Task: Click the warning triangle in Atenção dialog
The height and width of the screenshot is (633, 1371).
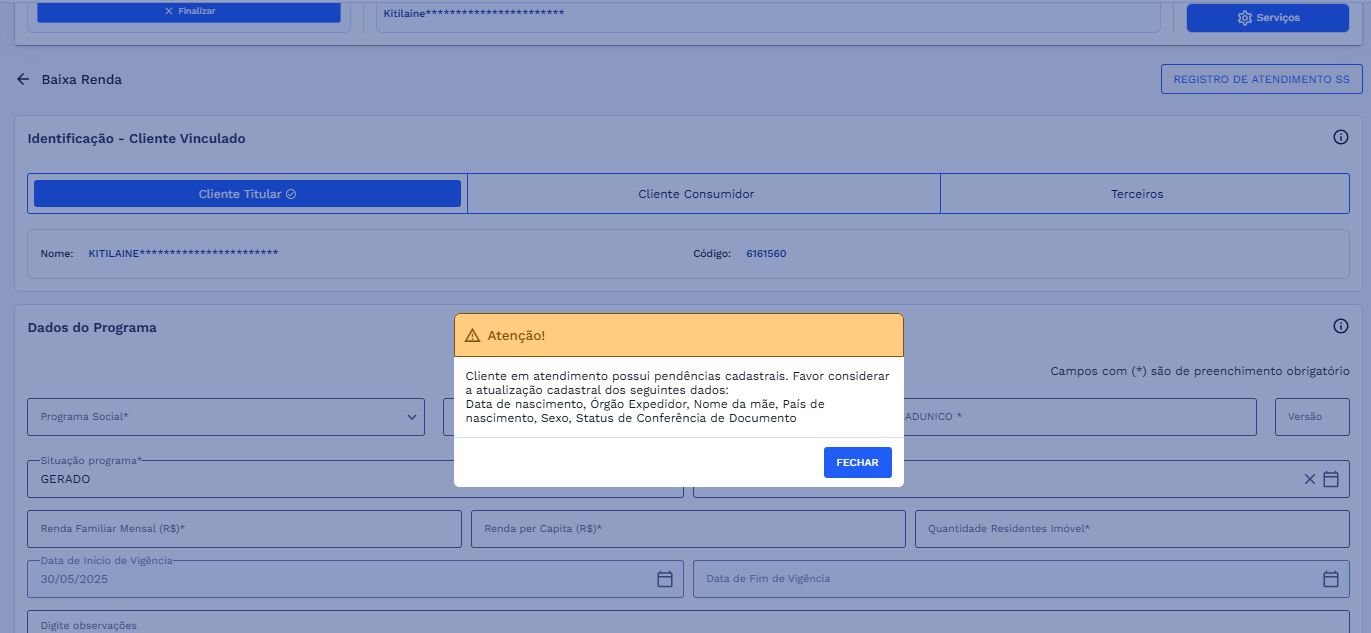Action: (x=473, y=336)
